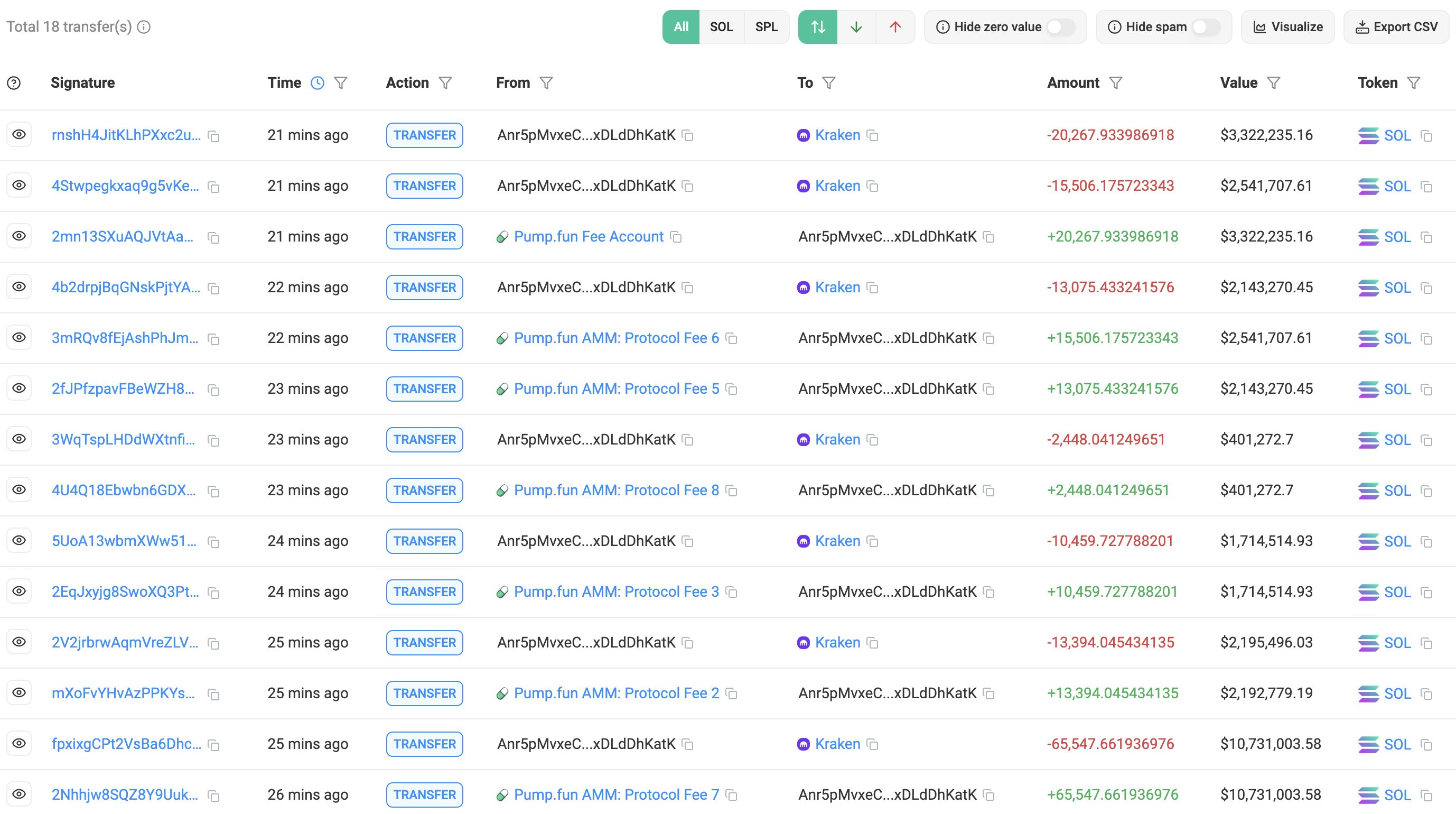Toggle Hide zero value switch
The height and width of the screenshot is (814, 1456).
pyautogui.click(x=1060, y=26)
